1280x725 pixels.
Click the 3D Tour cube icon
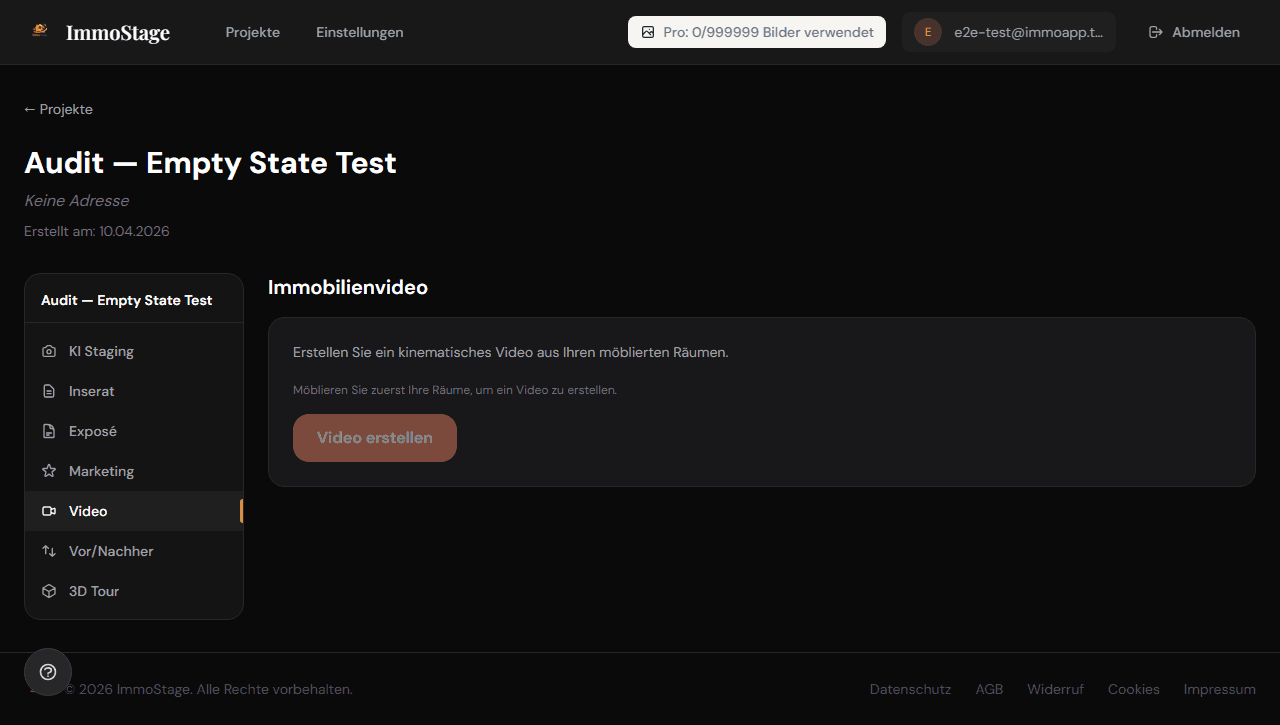tap(48, 591)
